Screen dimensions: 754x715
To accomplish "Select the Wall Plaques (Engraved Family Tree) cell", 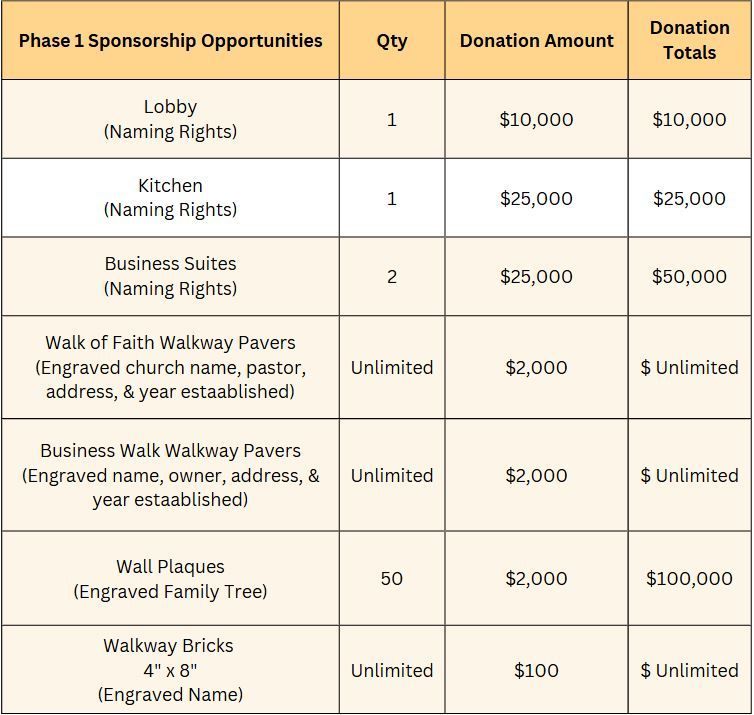I will coord(170,579).
